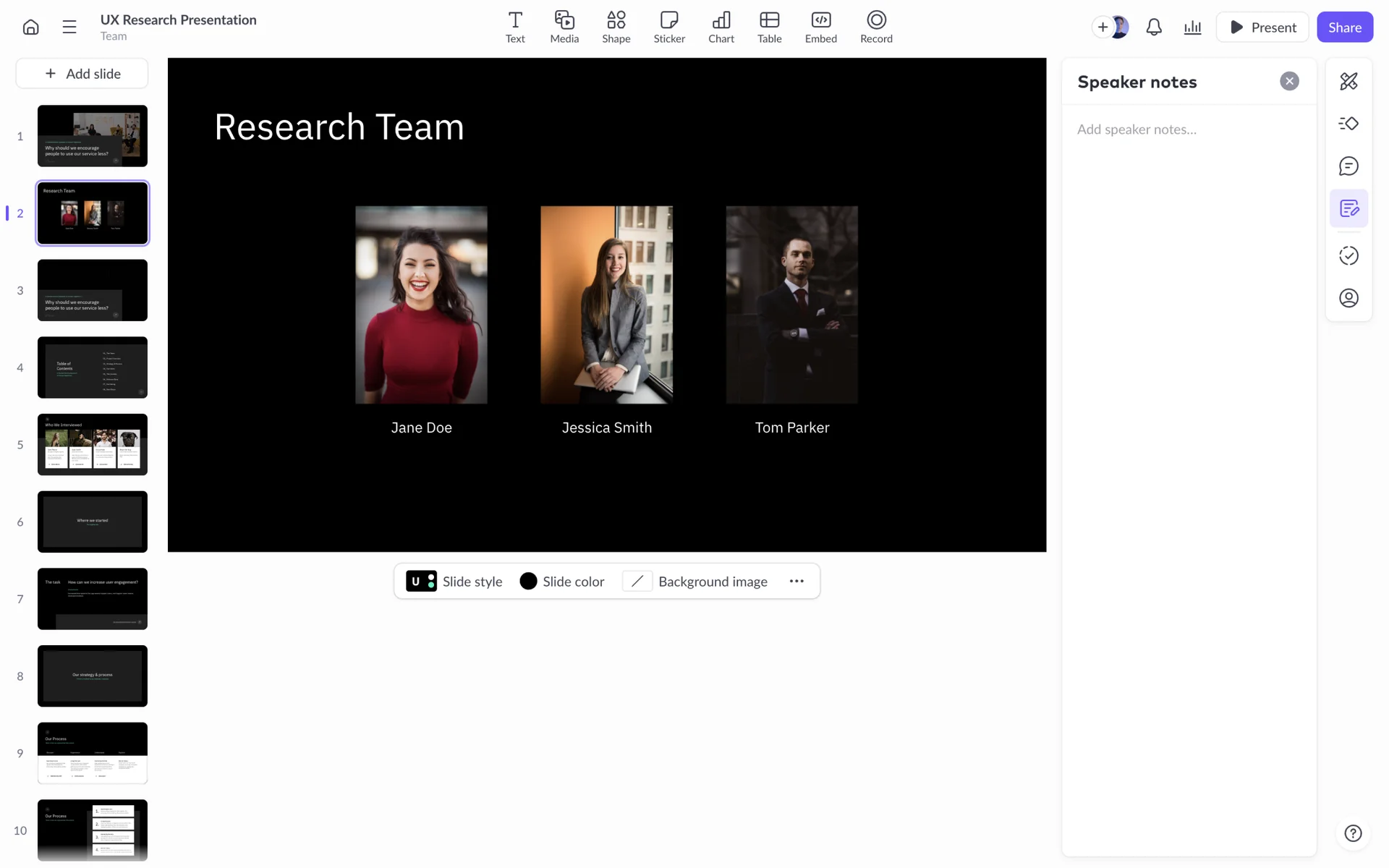Click the Present button
This screenshot has width=1389, height=868.
tap(1262, 27)
